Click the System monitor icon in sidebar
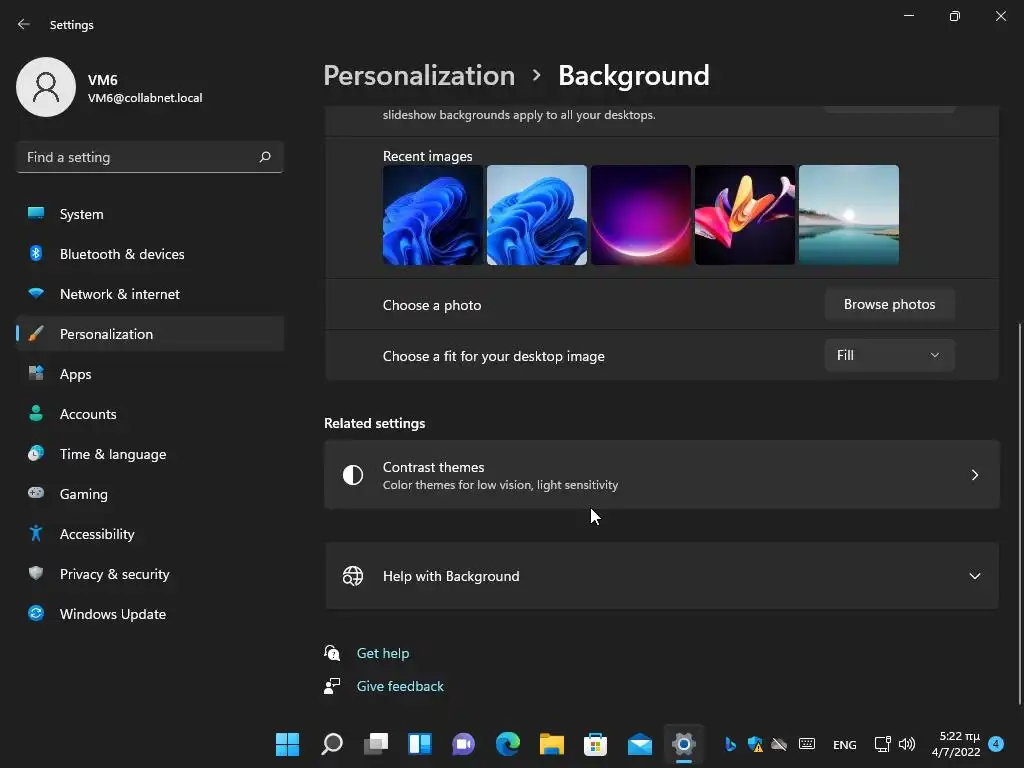This screenshot has width=1024, height=768. click(x=36, y=214)
